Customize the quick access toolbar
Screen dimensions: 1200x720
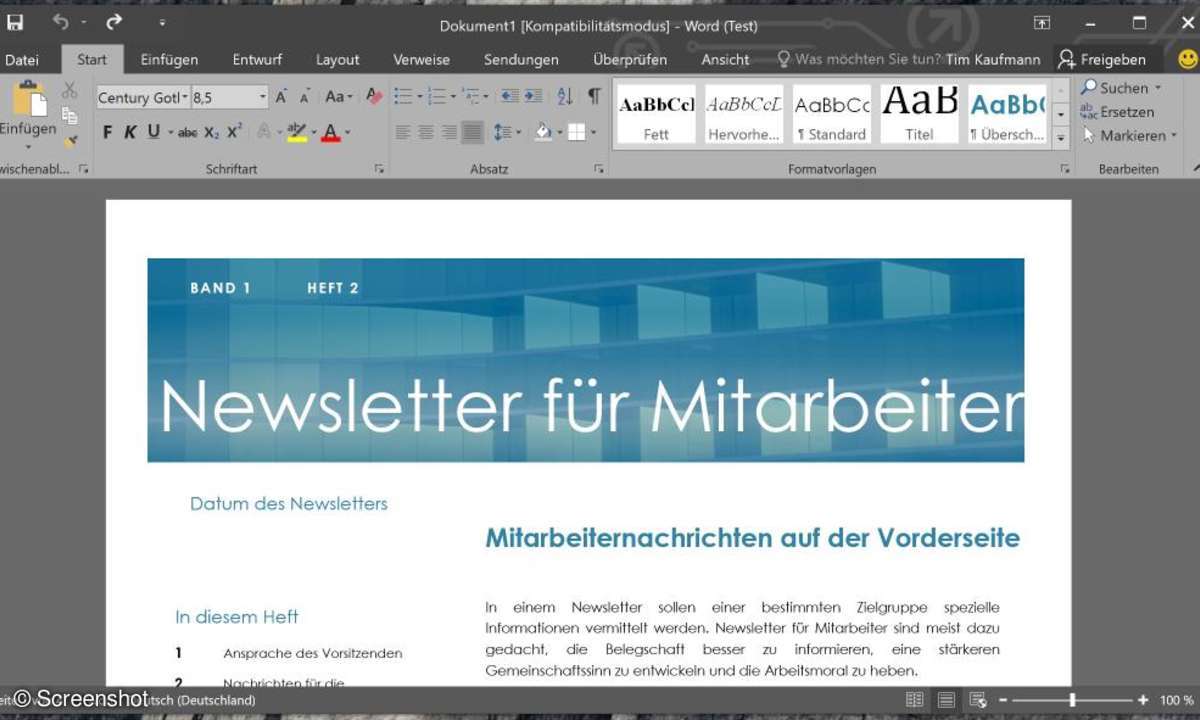click(x=162, y=22)
